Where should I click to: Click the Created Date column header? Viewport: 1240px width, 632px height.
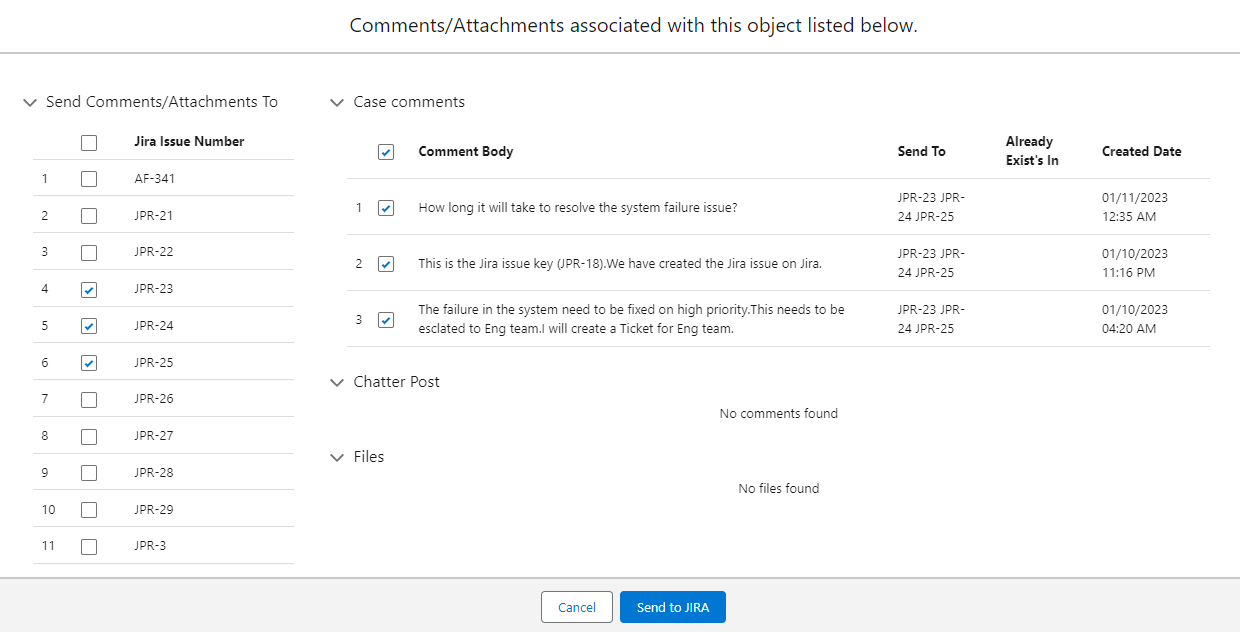point(1142,152)
